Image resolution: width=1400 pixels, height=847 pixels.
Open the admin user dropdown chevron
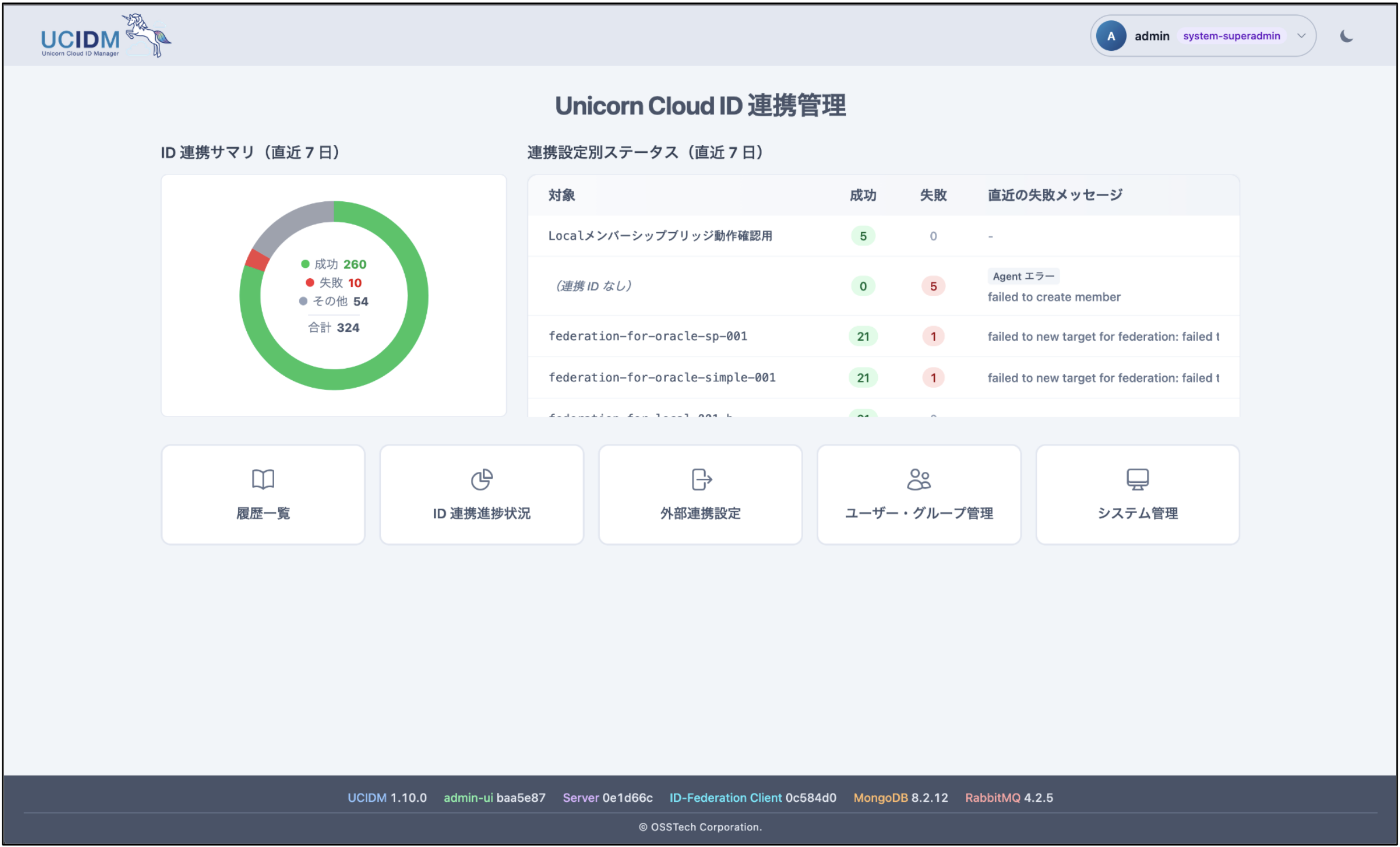(1301, 36)
